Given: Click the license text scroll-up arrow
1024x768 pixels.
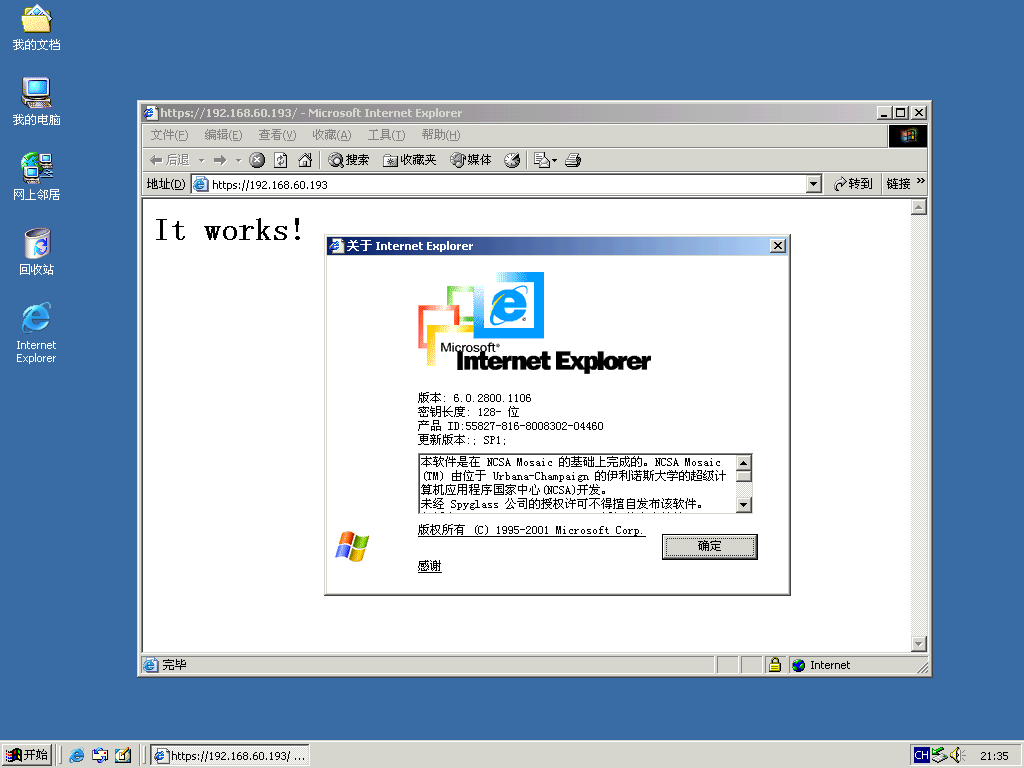Looking at the screenshot, I should click(x=743, y=463).
